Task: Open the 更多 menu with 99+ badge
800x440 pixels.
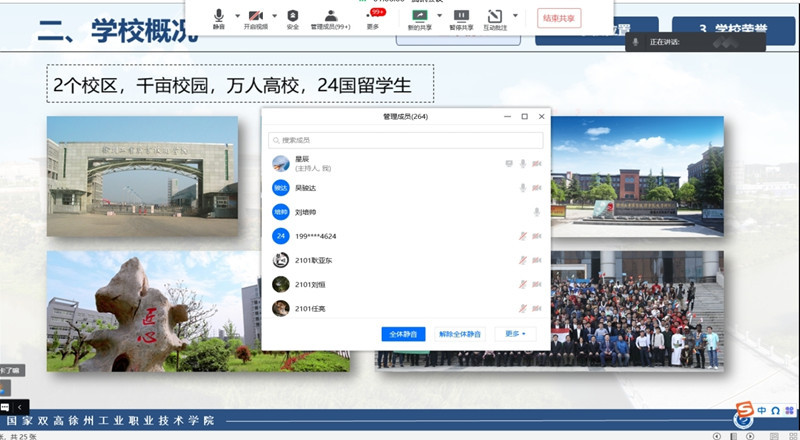Action: click(x=373, y=17)
